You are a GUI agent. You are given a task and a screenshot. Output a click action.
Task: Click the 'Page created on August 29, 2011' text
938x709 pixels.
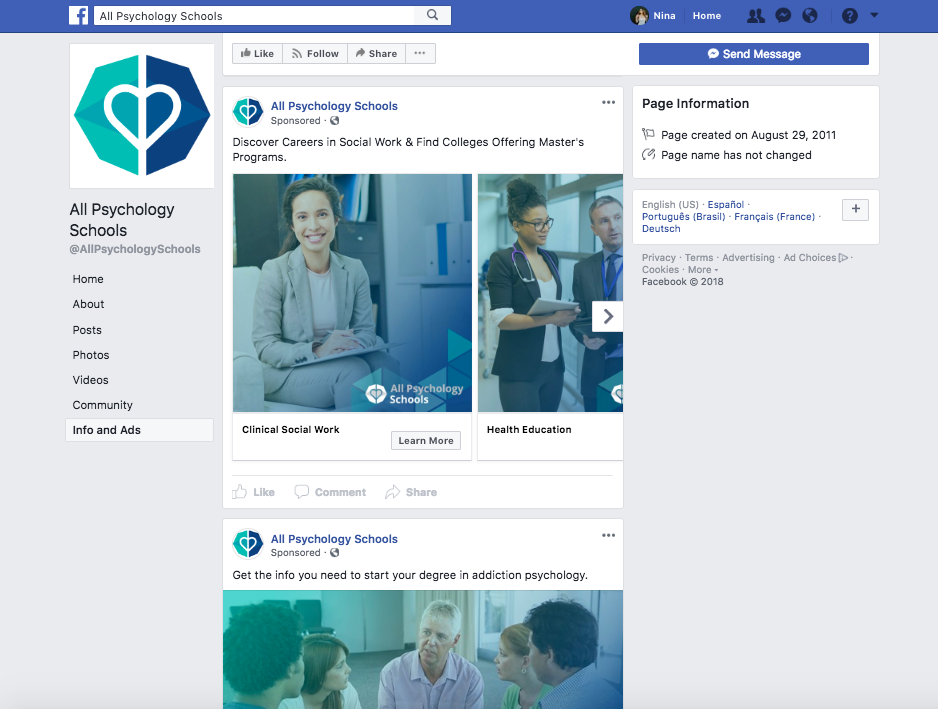pyautogui.click(x=748, y=135)
